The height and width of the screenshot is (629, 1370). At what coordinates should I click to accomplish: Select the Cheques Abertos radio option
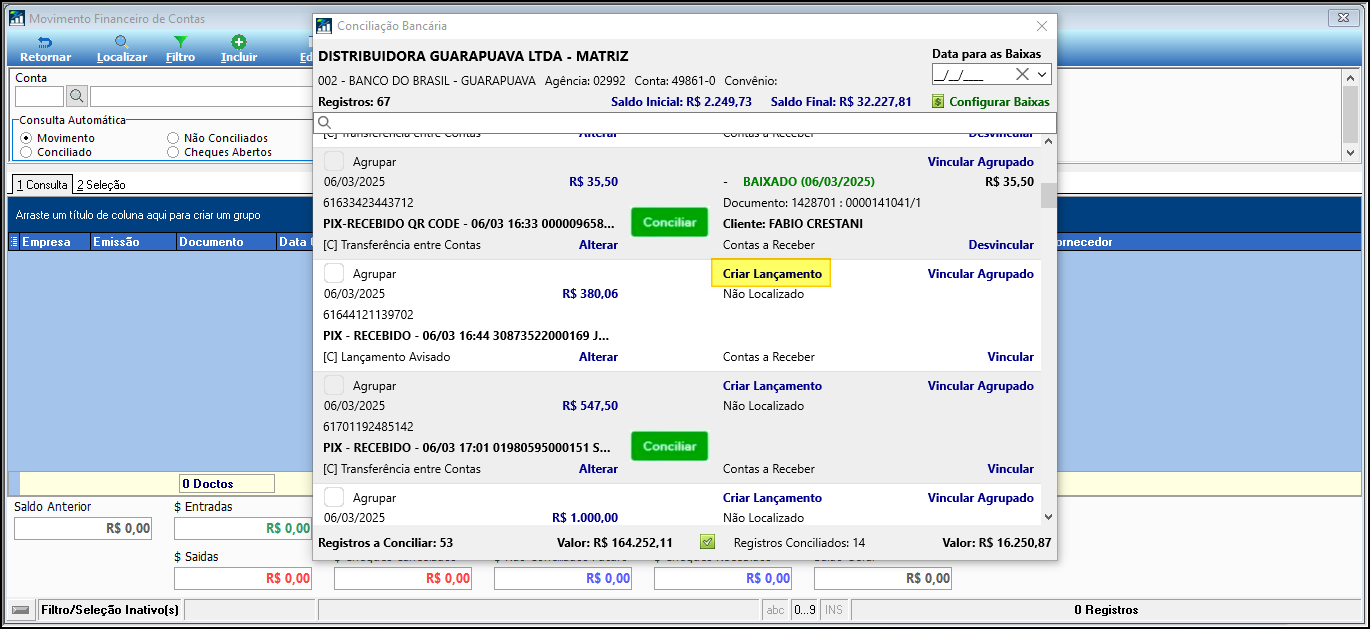pos(174,152)
